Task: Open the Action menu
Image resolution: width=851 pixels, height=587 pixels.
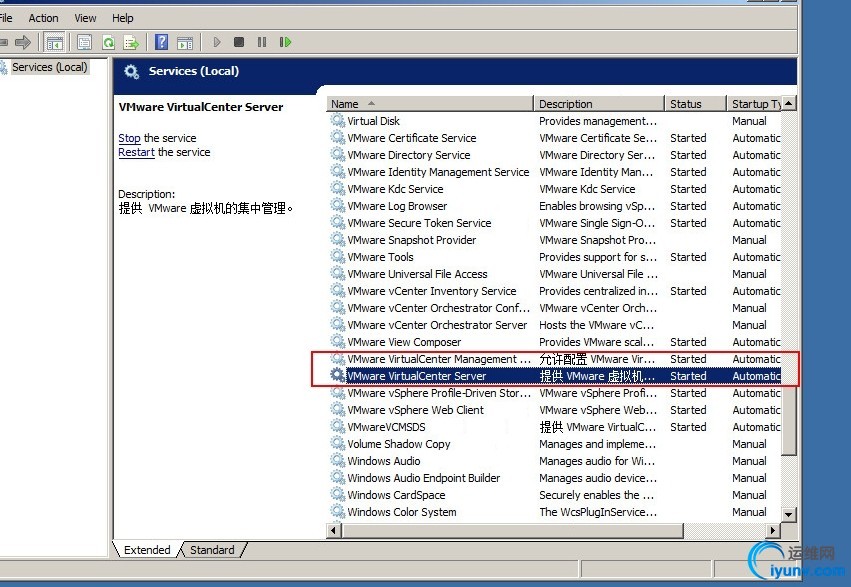Action: [43, 18]
